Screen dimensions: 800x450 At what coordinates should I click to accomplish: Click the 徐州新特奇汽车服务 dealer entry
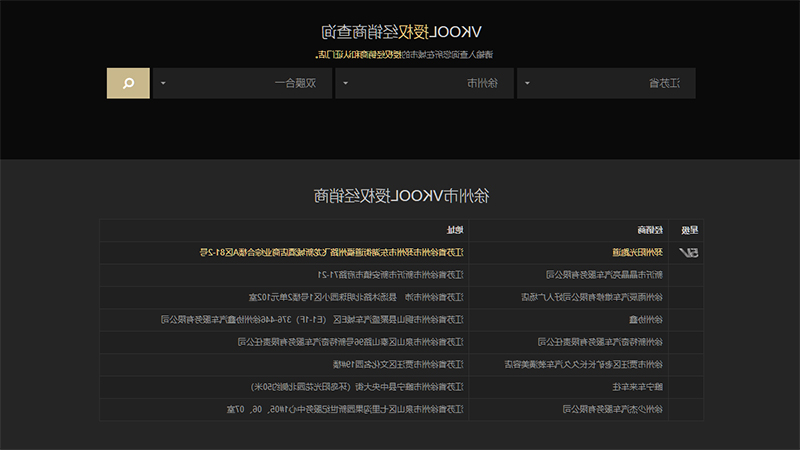[600, 342]
